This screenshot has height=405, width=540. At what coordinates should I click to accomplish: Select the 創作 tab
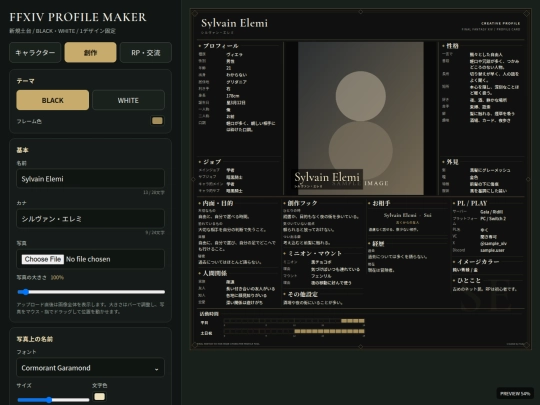tap(90, 53)
